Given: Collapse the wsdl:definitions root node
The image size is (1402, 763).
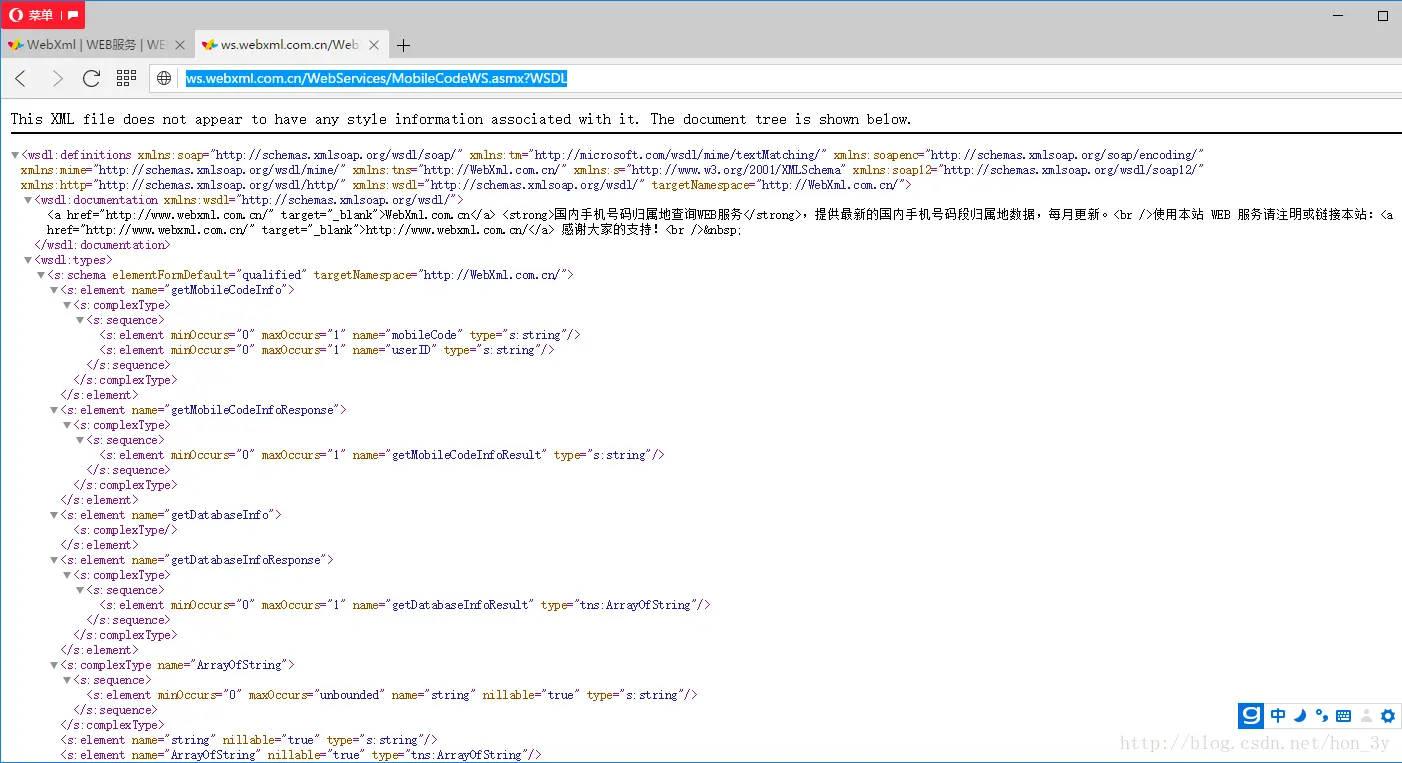Looking at the screenshot, I should pyautogui.click(x=15, y=155).
